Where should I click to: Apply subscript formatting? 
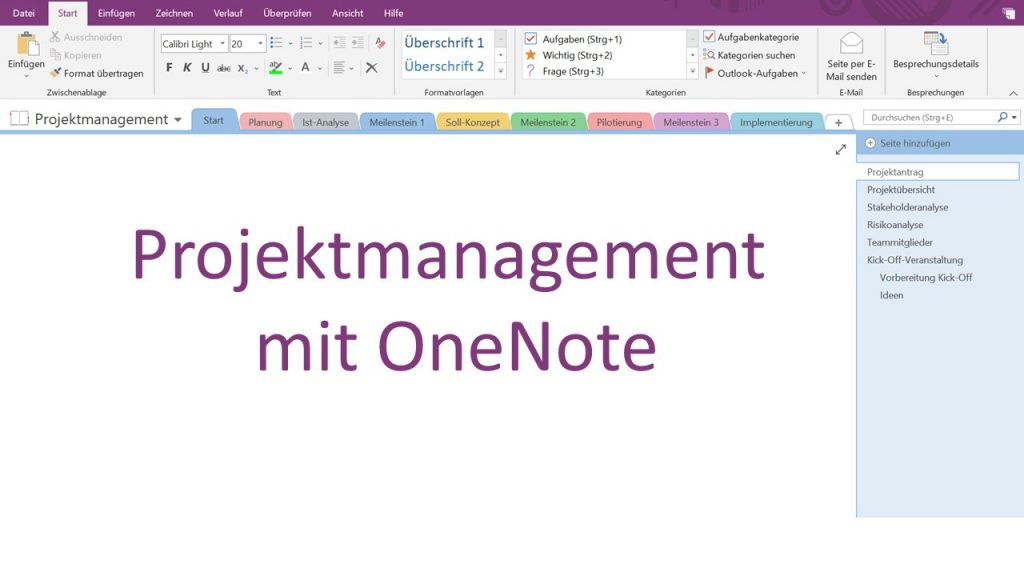pos(242,68)
